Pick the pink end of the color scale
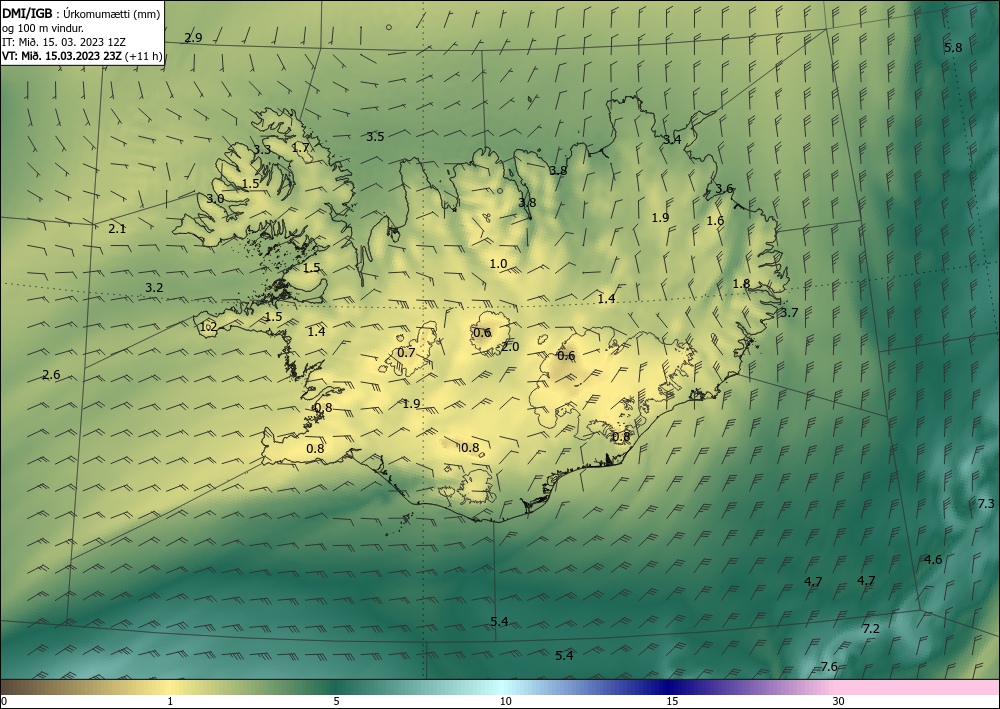Viewport: 1000px width, 709px height. [x=918, y=687]
